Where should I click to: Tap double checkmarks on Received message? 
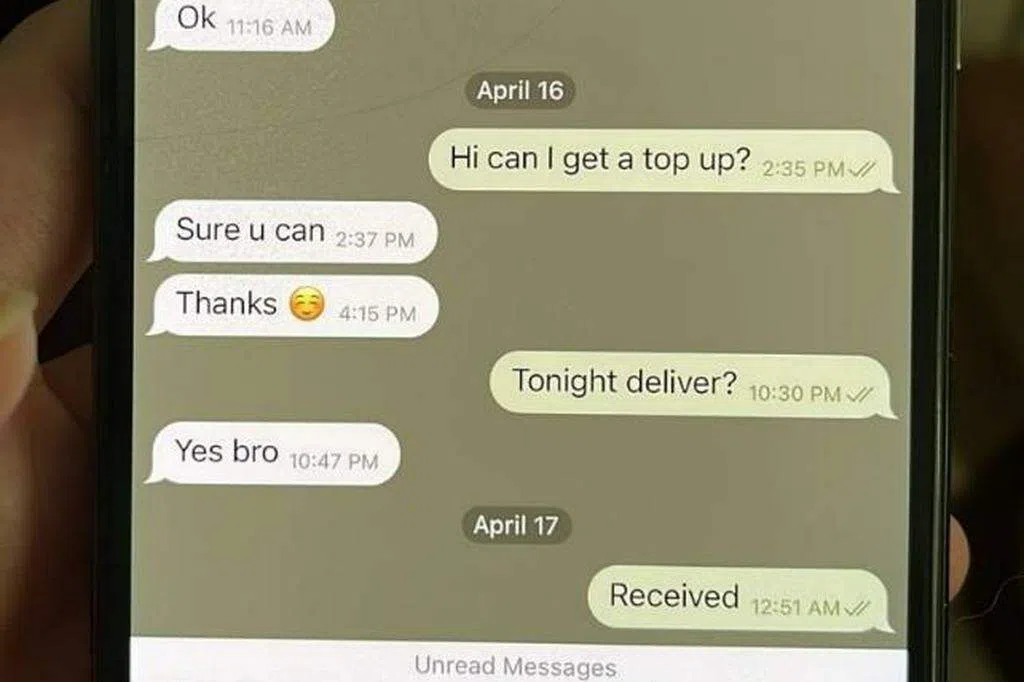click(x=857, y=608)
